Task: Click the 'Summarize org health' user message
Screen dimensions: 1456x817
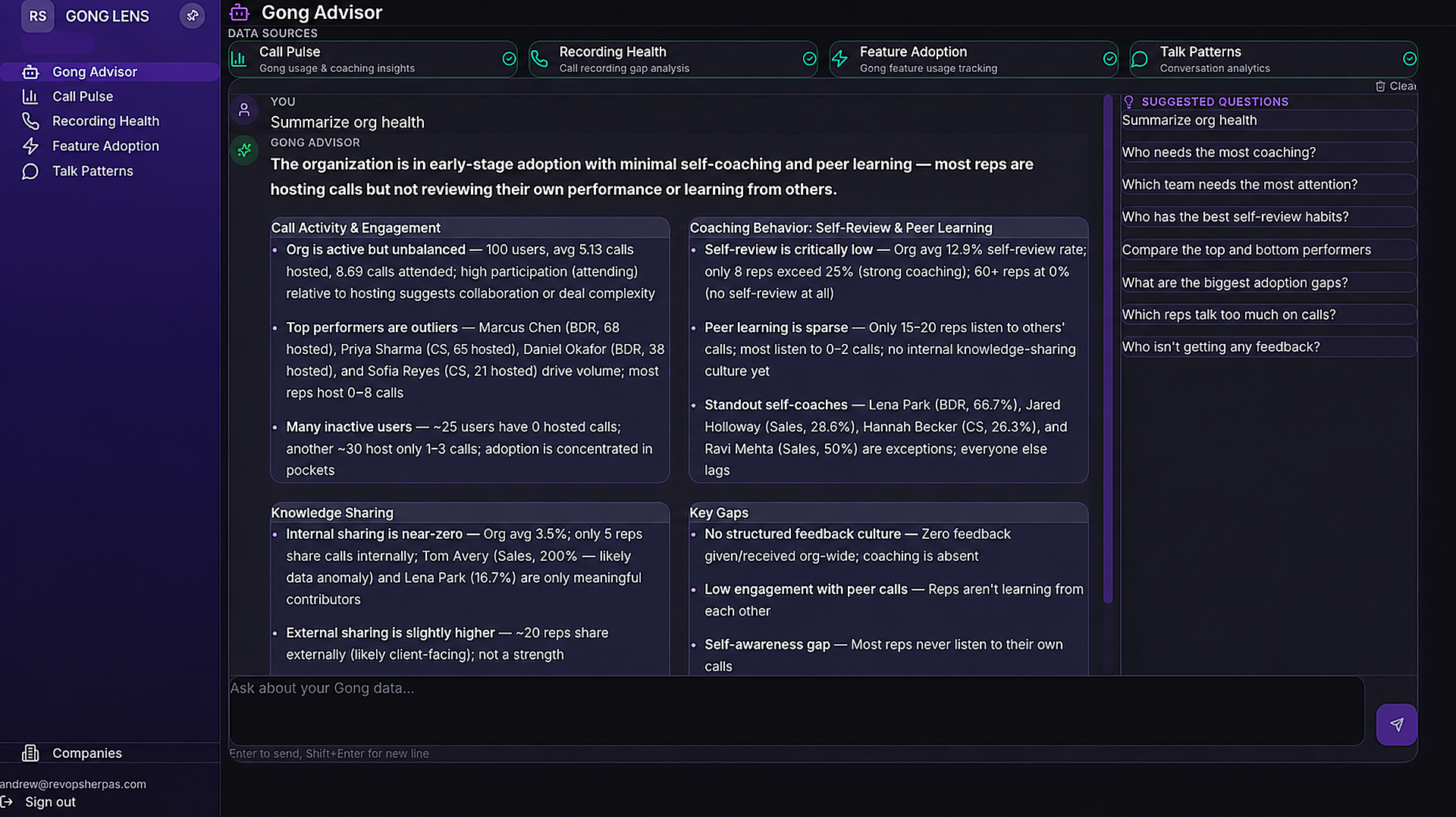Action: click(347, 122)
